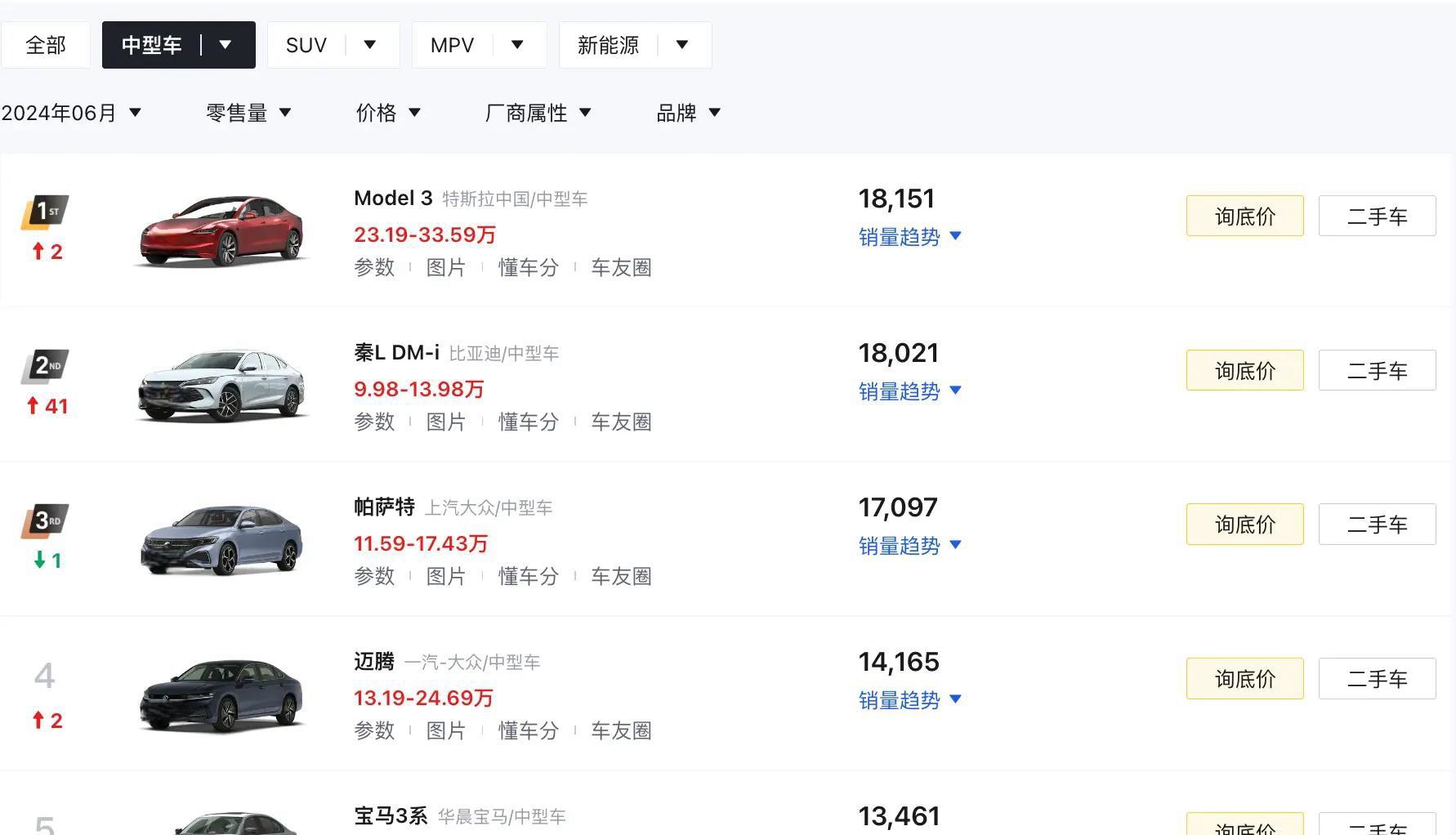The height and width of the screenshot is (835, 1456).
Task: Click the 1st rank badge icon
Action: 45,212
